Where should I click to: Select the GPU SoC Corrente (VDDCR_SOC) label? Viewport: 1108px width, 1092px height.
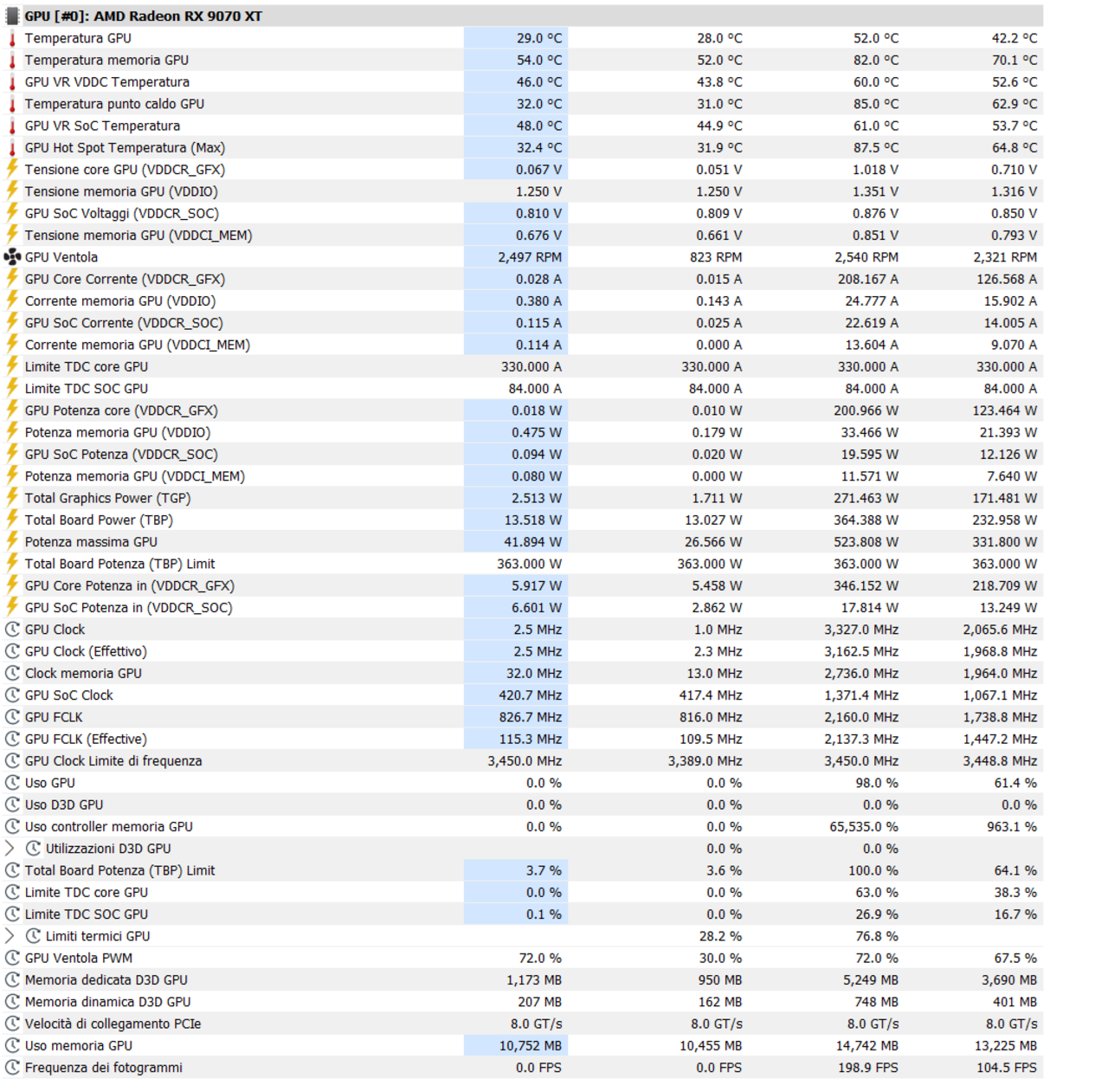pyautogui.click(x=124, y=323)
